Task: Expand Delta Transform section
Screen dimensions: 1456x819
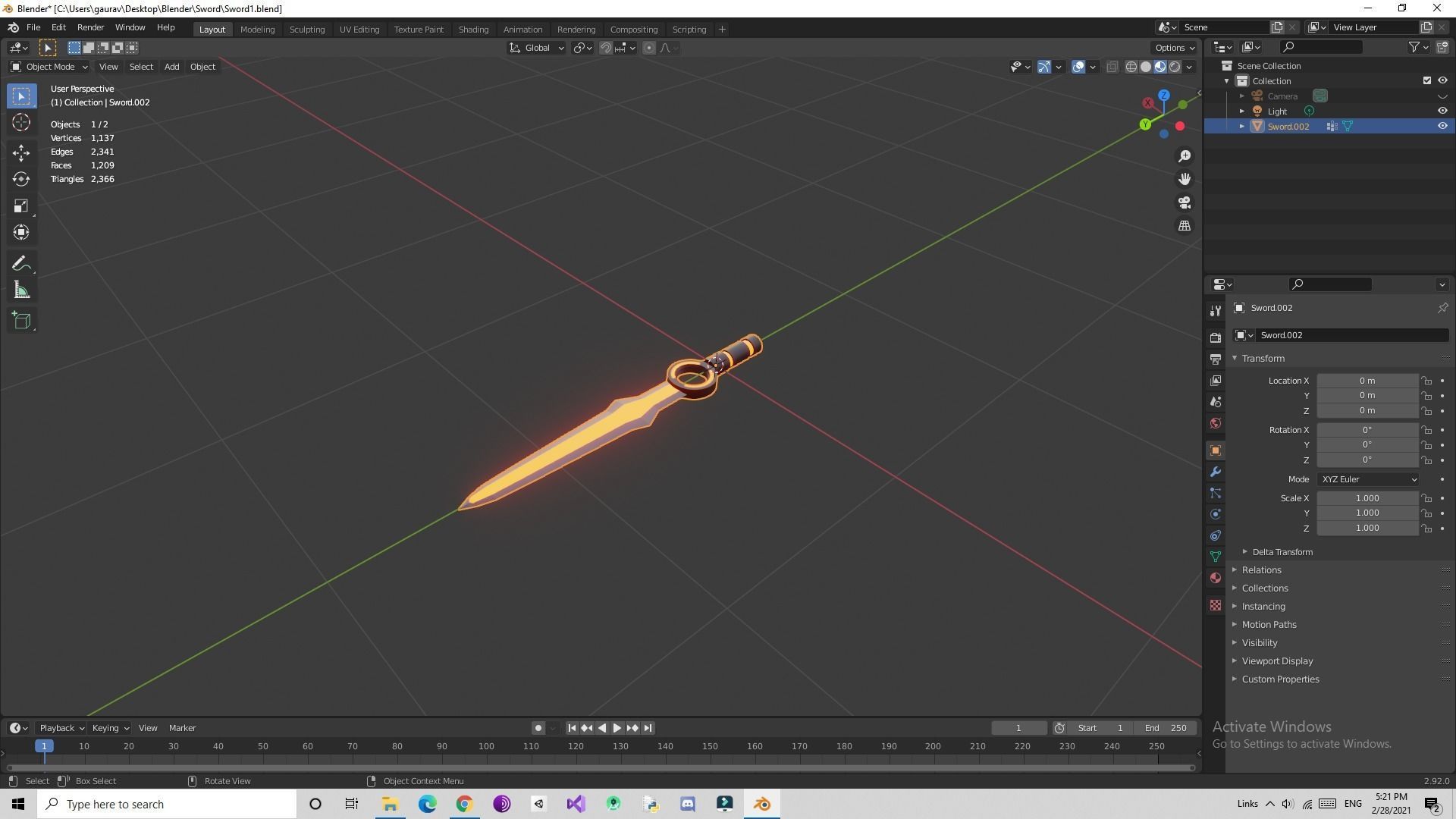Action: click(x=1282, y=552)
